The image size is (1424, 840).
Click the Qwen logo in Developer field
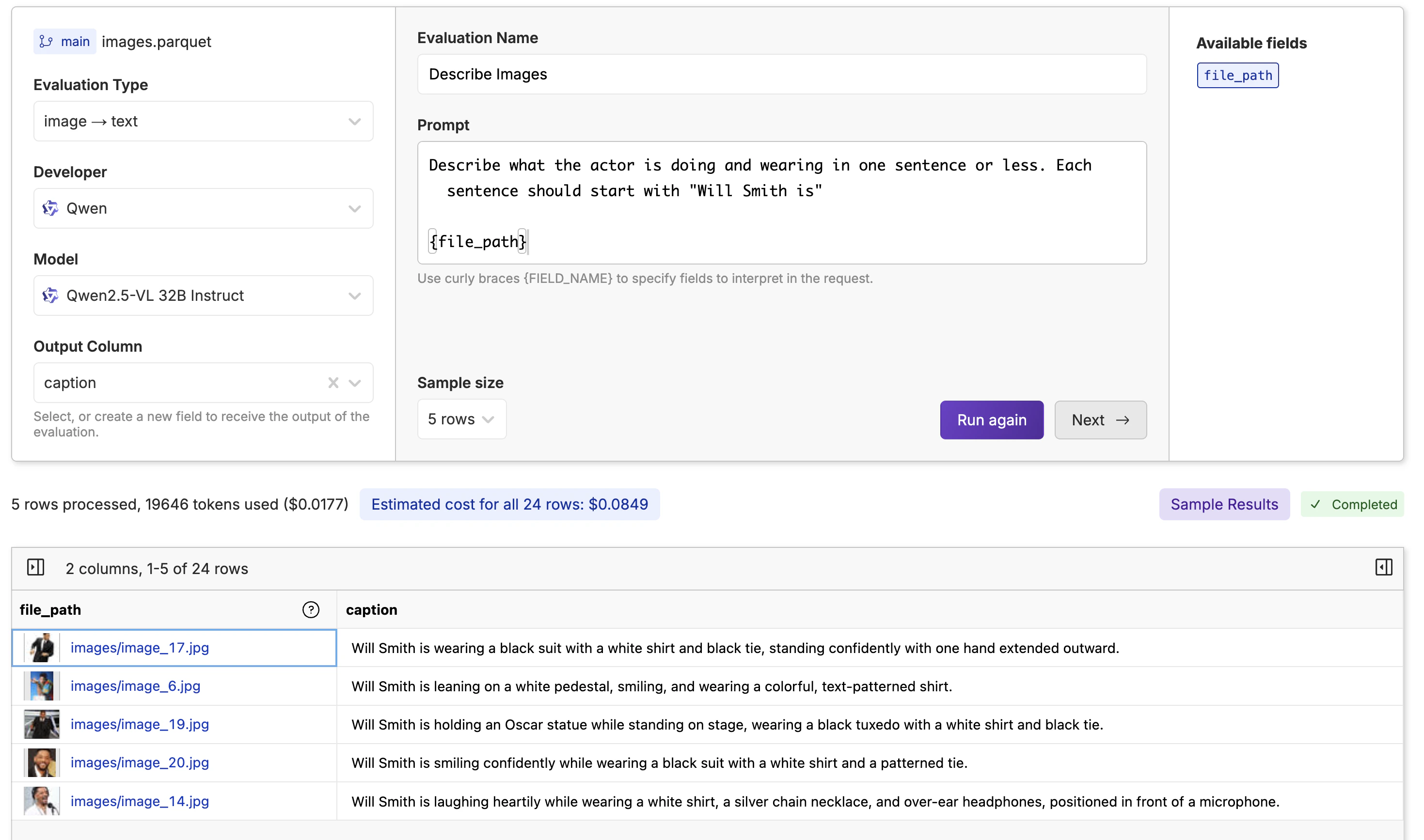pyautogui.click(x=50, y=208)
